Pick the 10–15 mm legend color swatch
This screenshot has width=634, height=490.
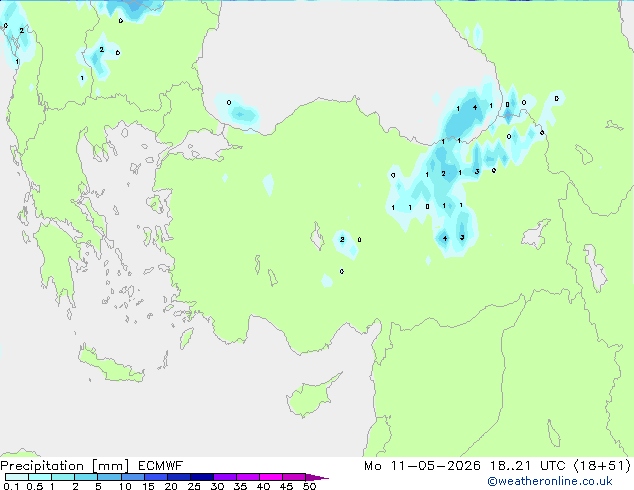pos(132,477)
